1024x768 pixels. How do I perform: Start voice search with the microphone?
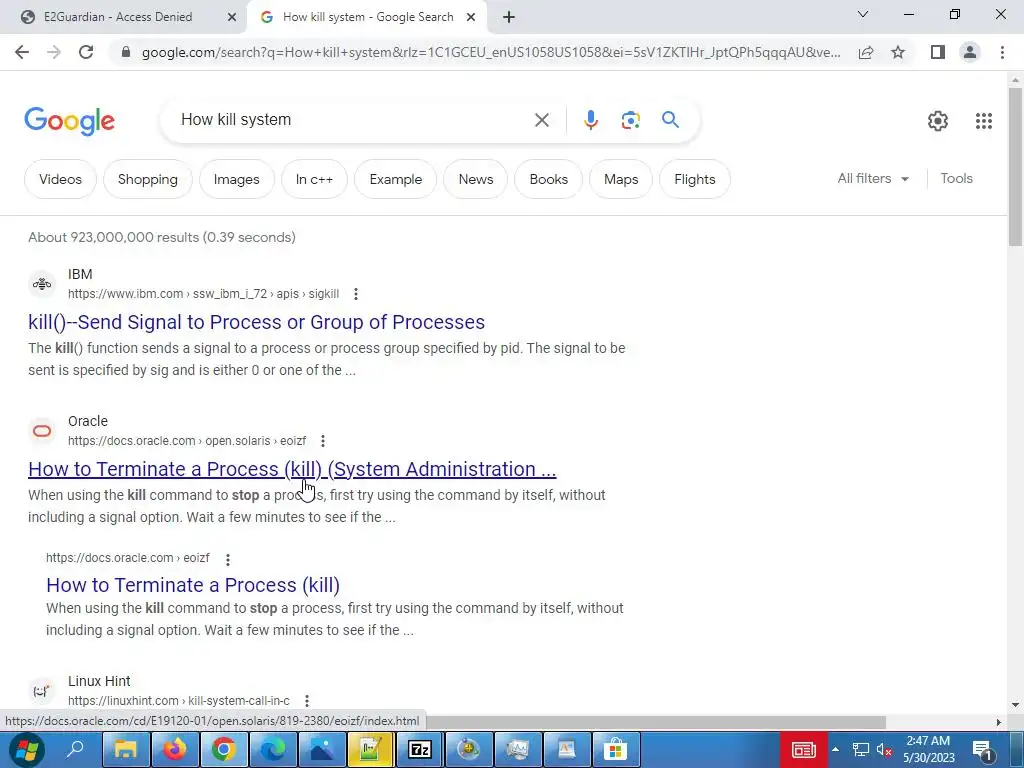(590, 120)
